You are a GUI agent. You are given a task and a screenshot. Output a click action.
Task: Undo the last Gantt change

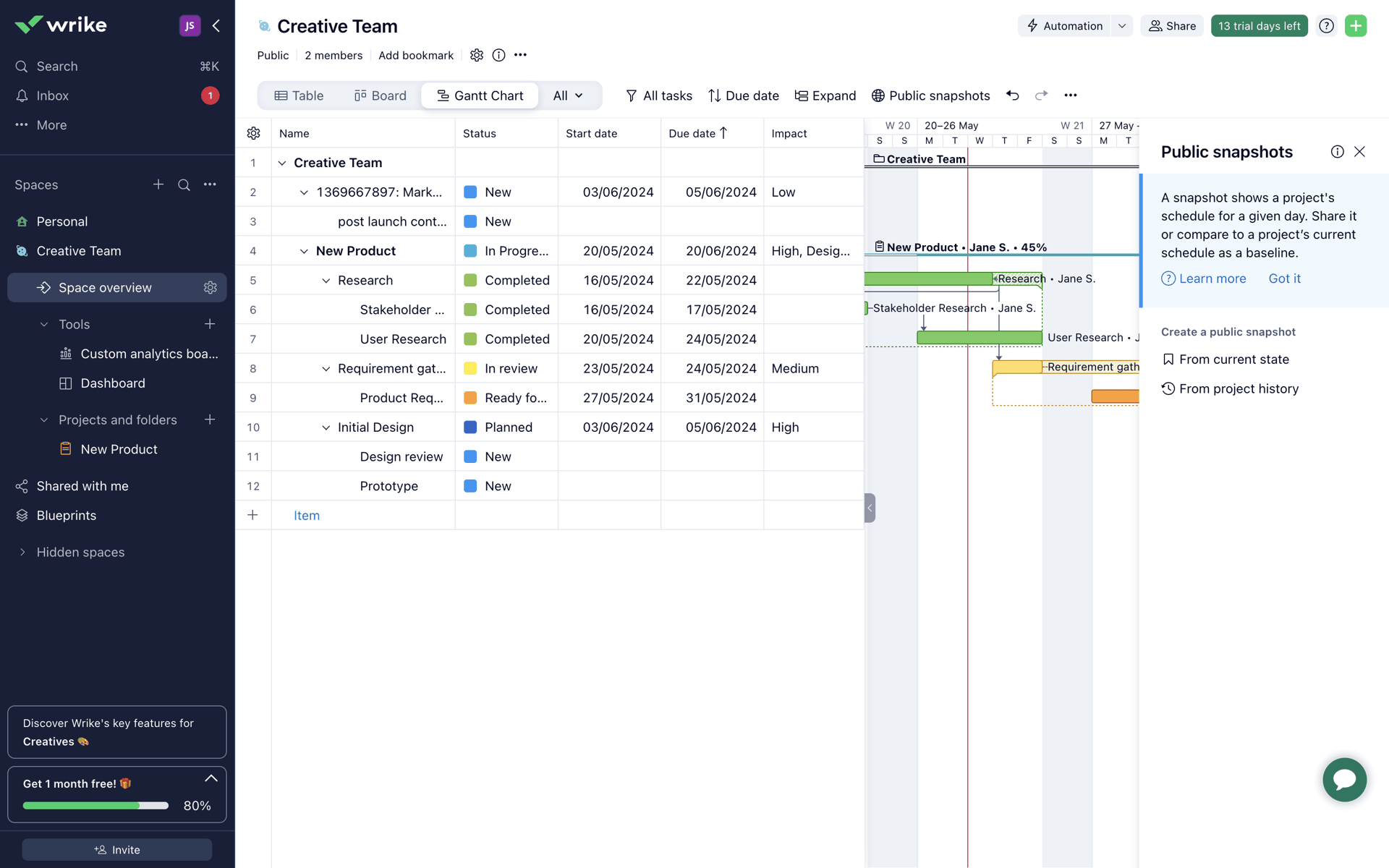pyautogui.click(x=1012, y=95)
